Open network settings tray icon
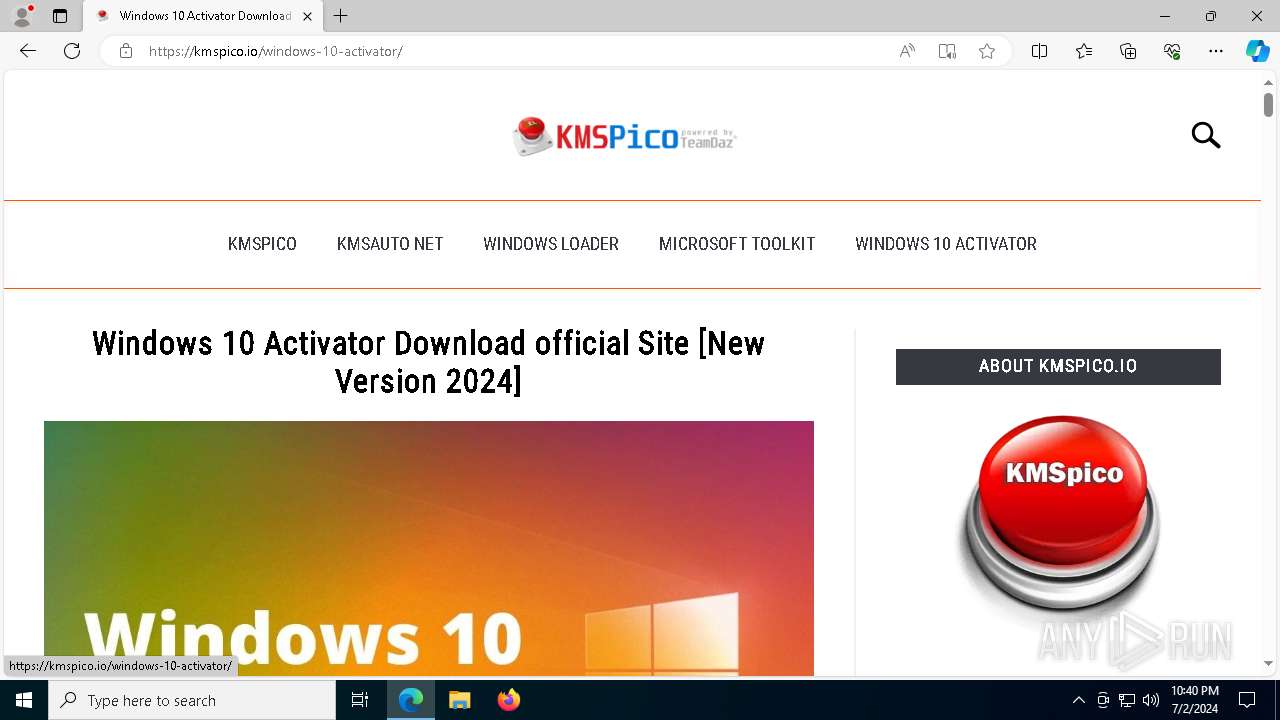This screenshot has height=720, width=1280. tap(1127, 700)
